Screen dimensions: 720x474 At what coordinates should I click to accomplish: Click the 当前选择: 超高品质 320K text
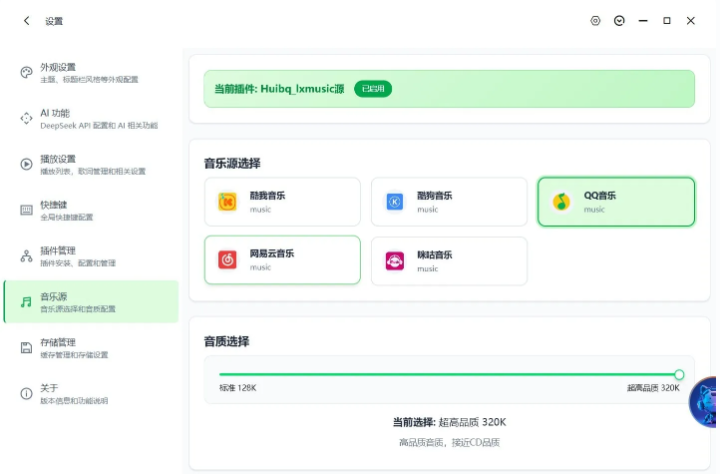(449, 422)
